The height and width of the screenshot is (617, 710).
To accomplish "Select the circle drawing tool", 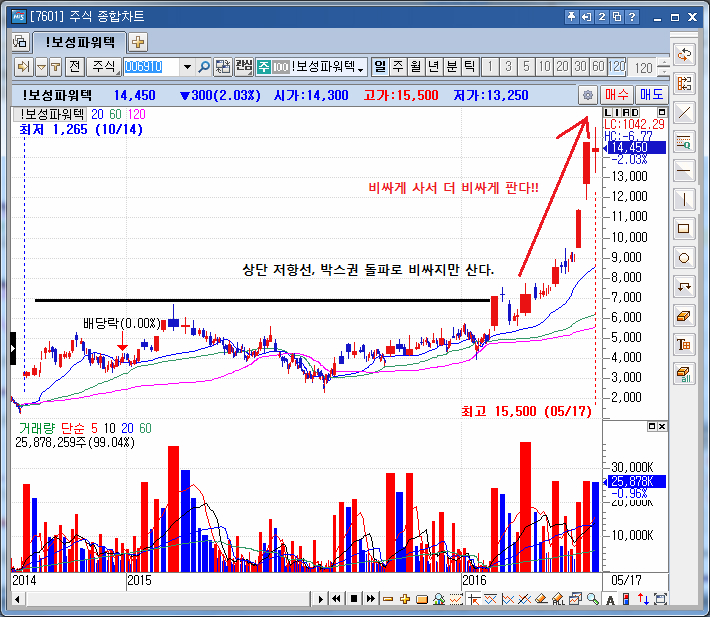I will (x=685, y=257).
